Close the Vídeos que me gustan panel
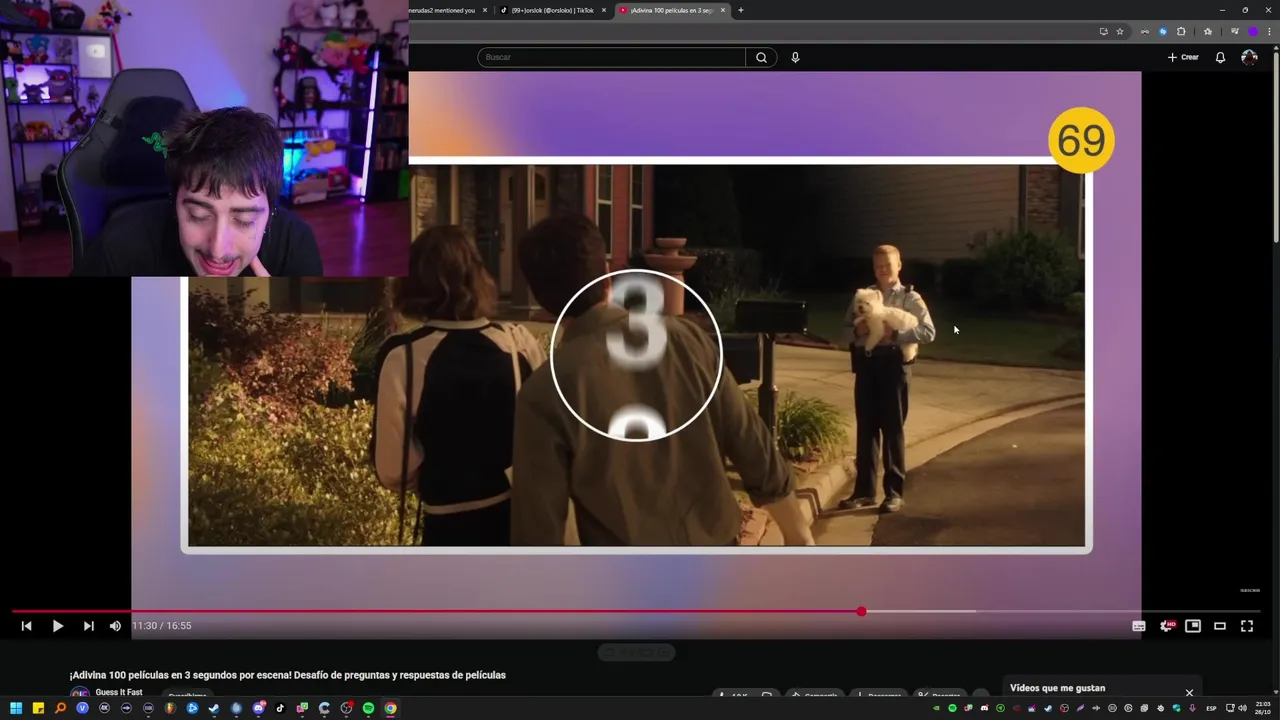This screenshot has width=1280, height=720. coord(1189,692)
